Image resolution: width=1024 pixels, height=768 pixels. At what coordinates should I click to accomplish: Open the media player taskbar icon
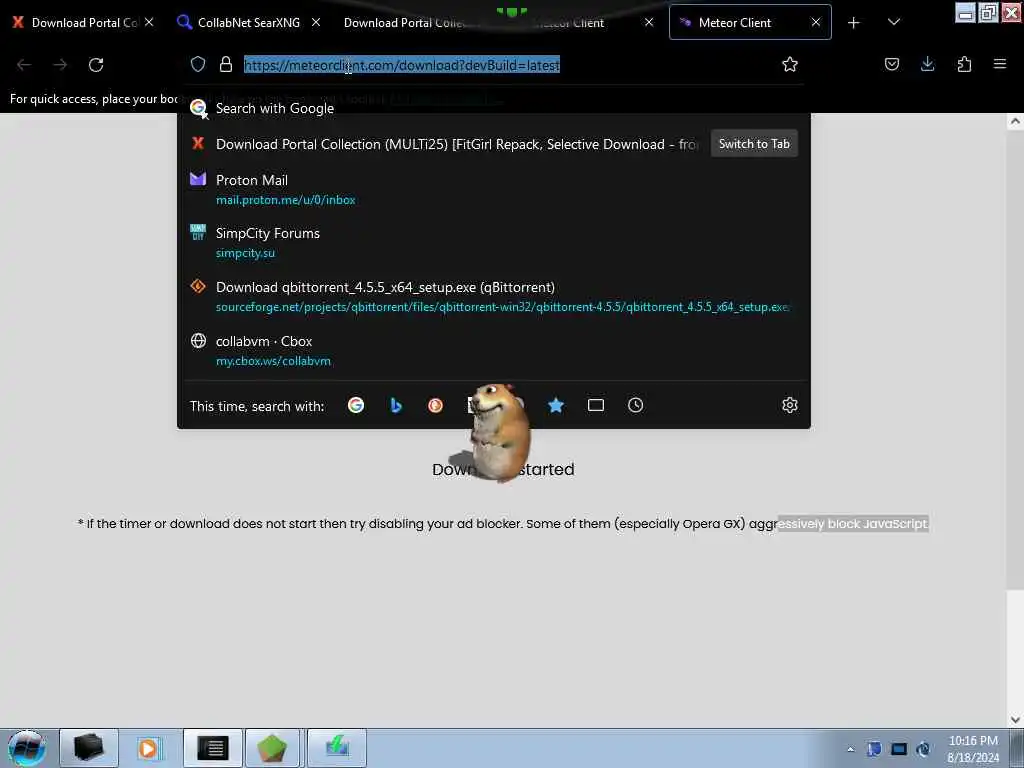pos(148,748)
